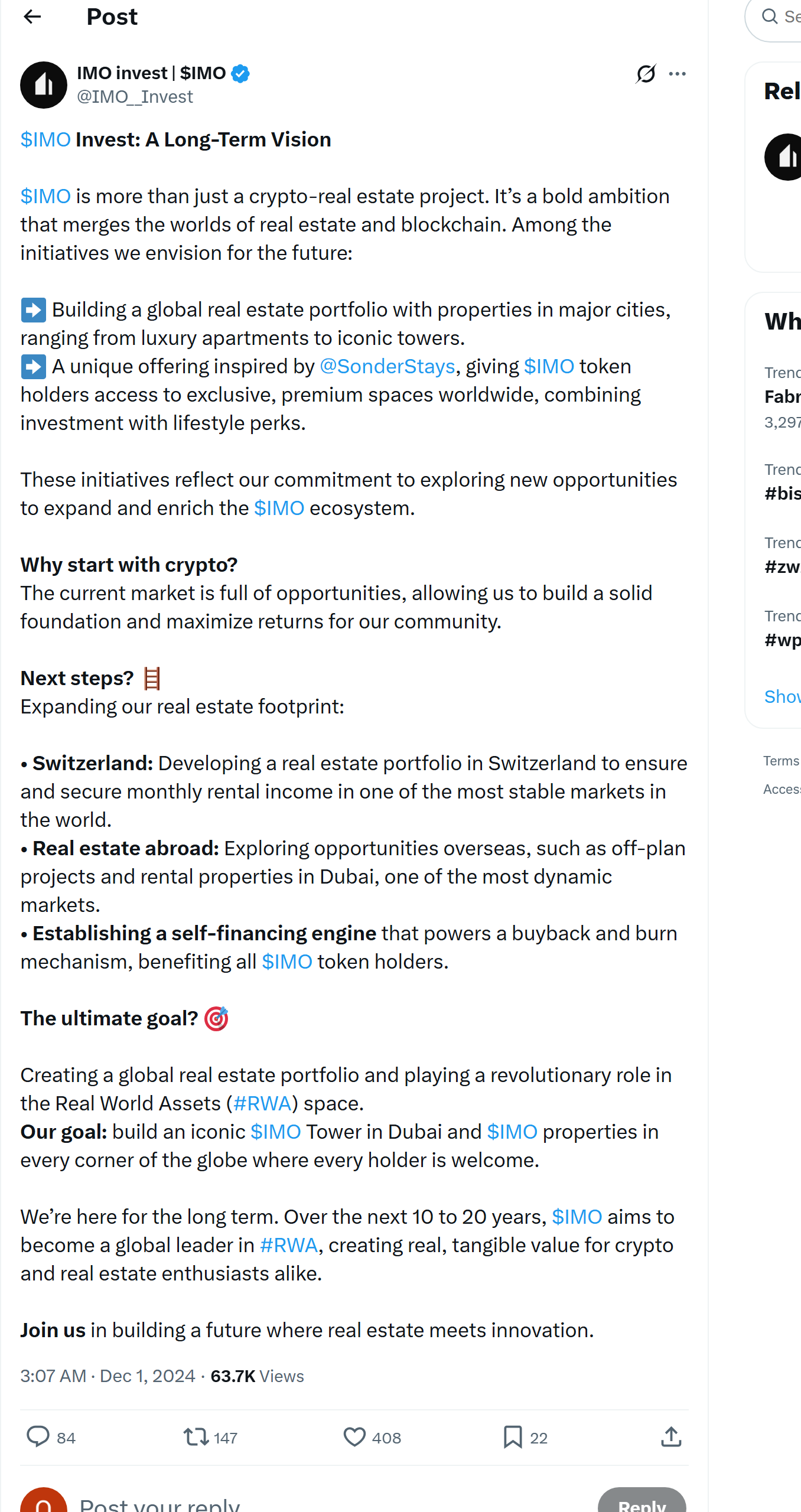The image size is (801, 1512).
Task: Go back using the back arrow
Action: pyautogui.click(x=32, y=17)
